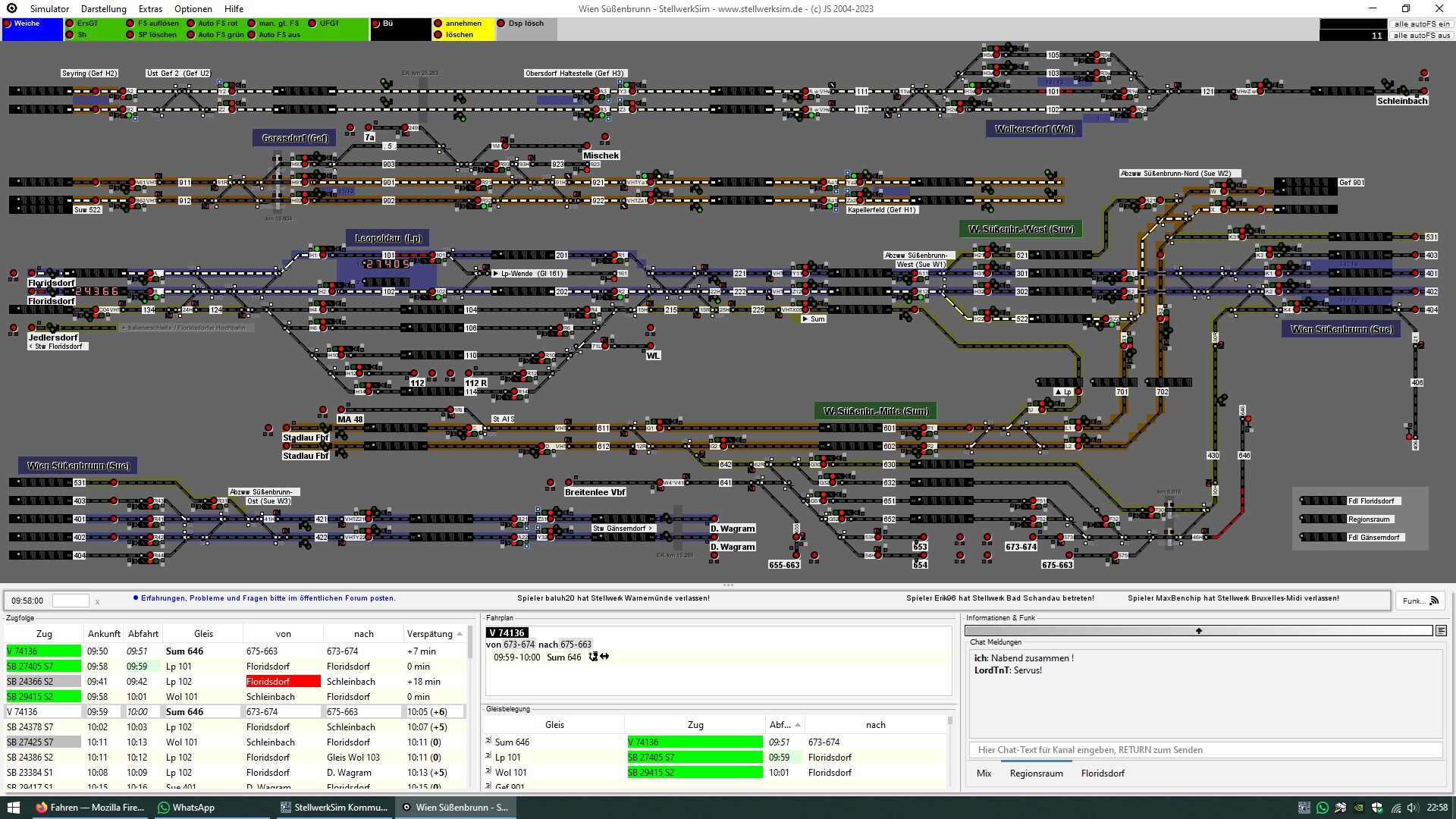The image size is (1456, 819).
Task: Open the Extras menu
Action: click(150, 9)
